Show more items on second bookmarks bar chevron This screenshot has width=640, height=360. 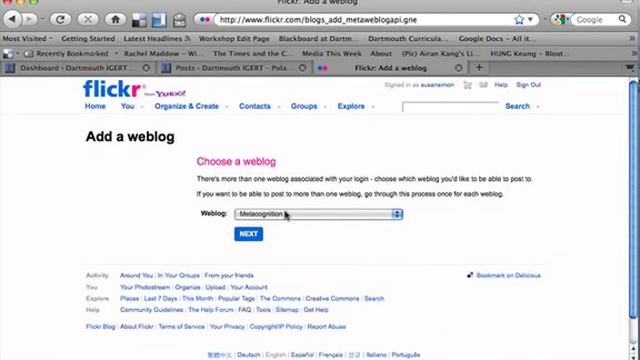tap(634, 53)
